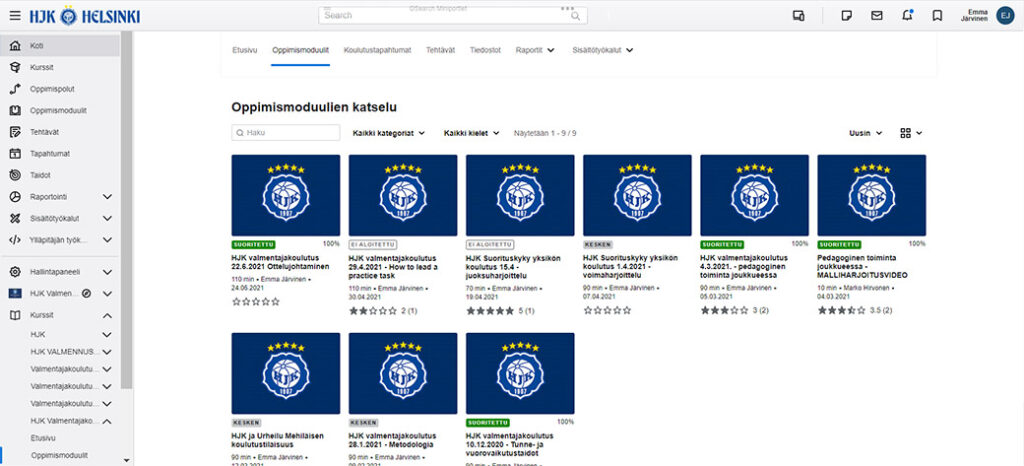Open the bookmark icon in header
Image resolution: width=1024 pixels, height=466 pixels.
tap(937, 16)
